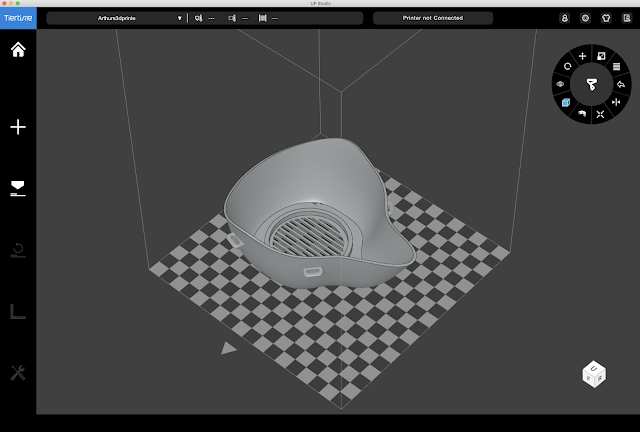Toggle the view eye icon in the wheel
This screenshot has height=432, width=640.
point(560,84)
